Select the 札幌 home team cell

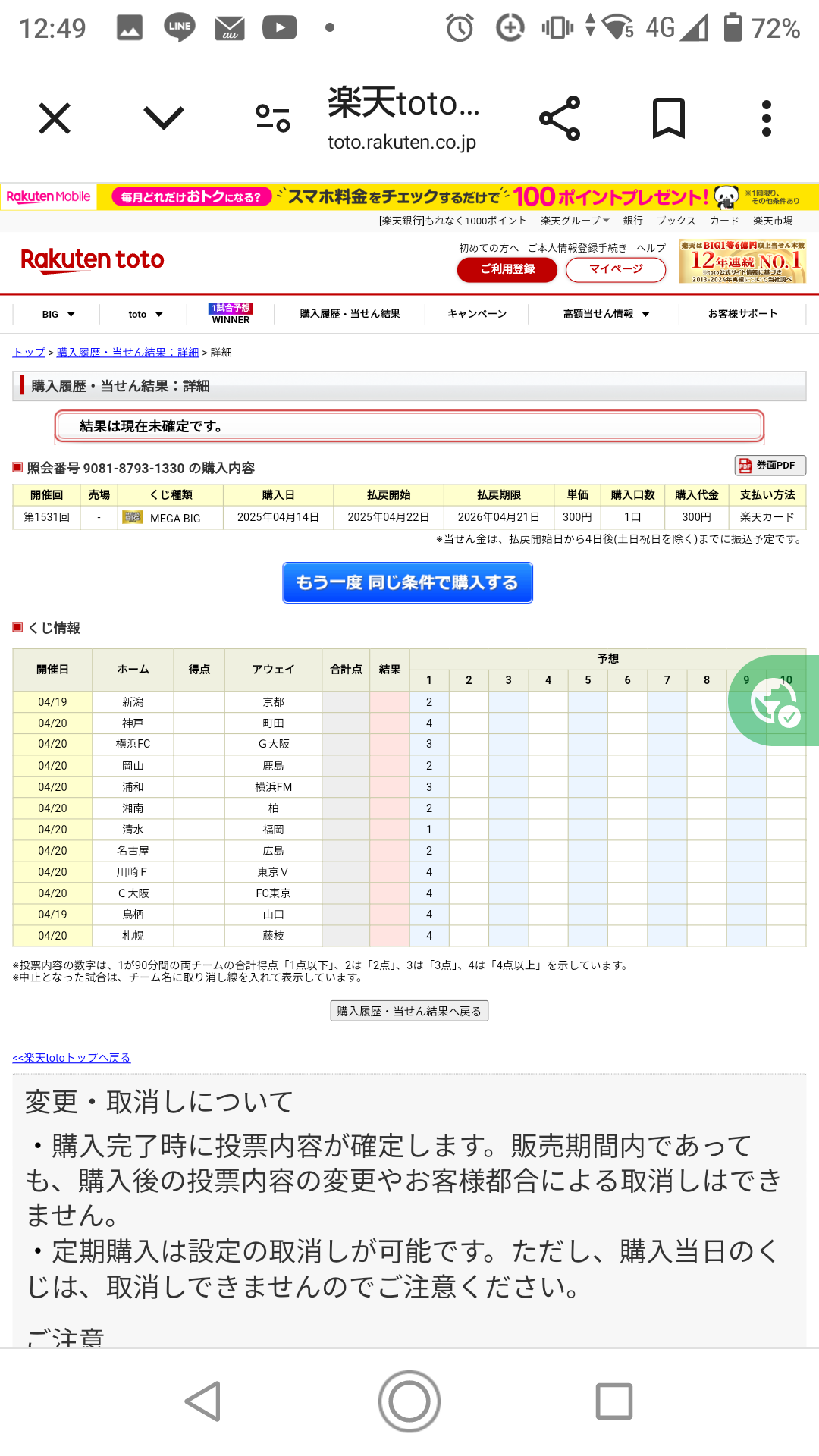tap(133, 936)
